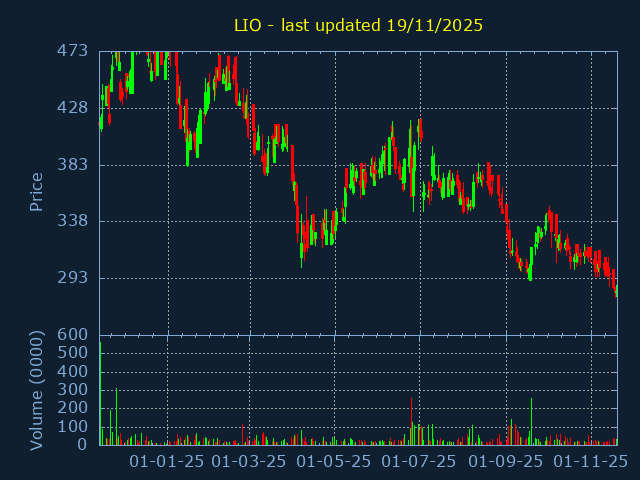Screen dimensions: 640x480
Task: Click the 100 volume axis label
Action: (x=72, y=427)
